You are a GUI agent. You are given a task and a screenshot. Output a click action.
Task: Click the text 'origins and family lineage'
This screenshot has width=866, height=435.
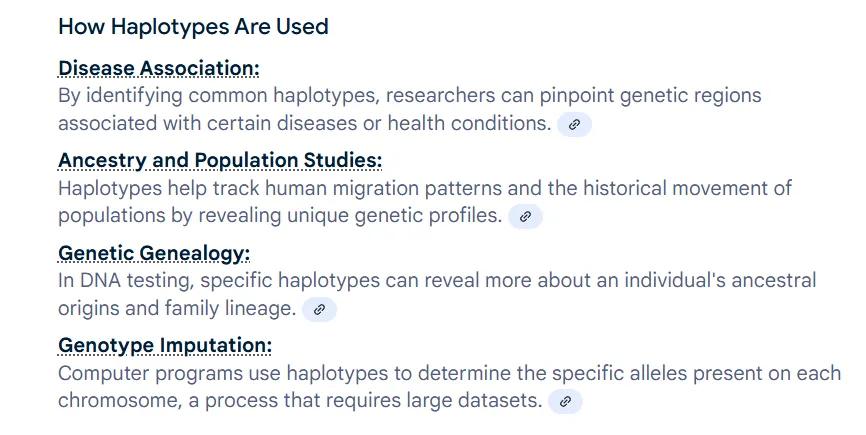[x=176, y=309]
